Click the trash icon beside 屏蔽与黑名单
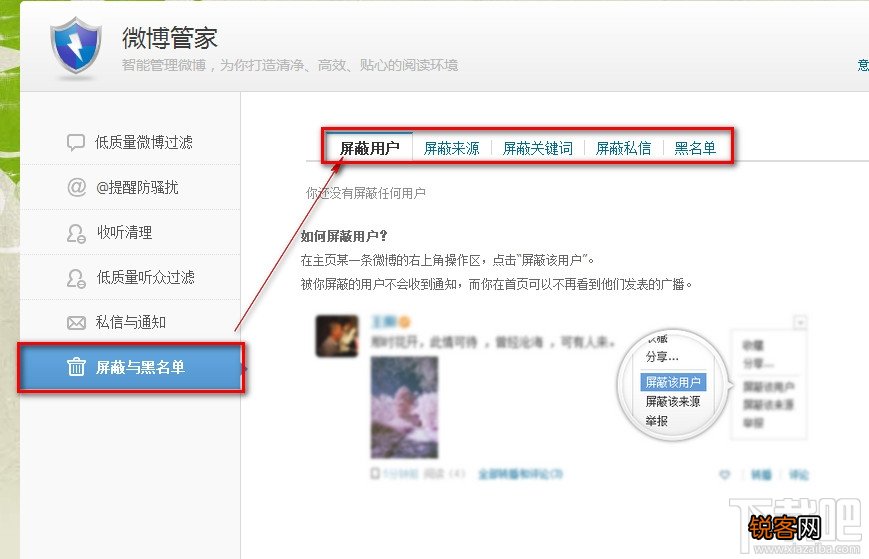Screen dimensions: 869x559 pyautogui.click(x=76, y=367)
